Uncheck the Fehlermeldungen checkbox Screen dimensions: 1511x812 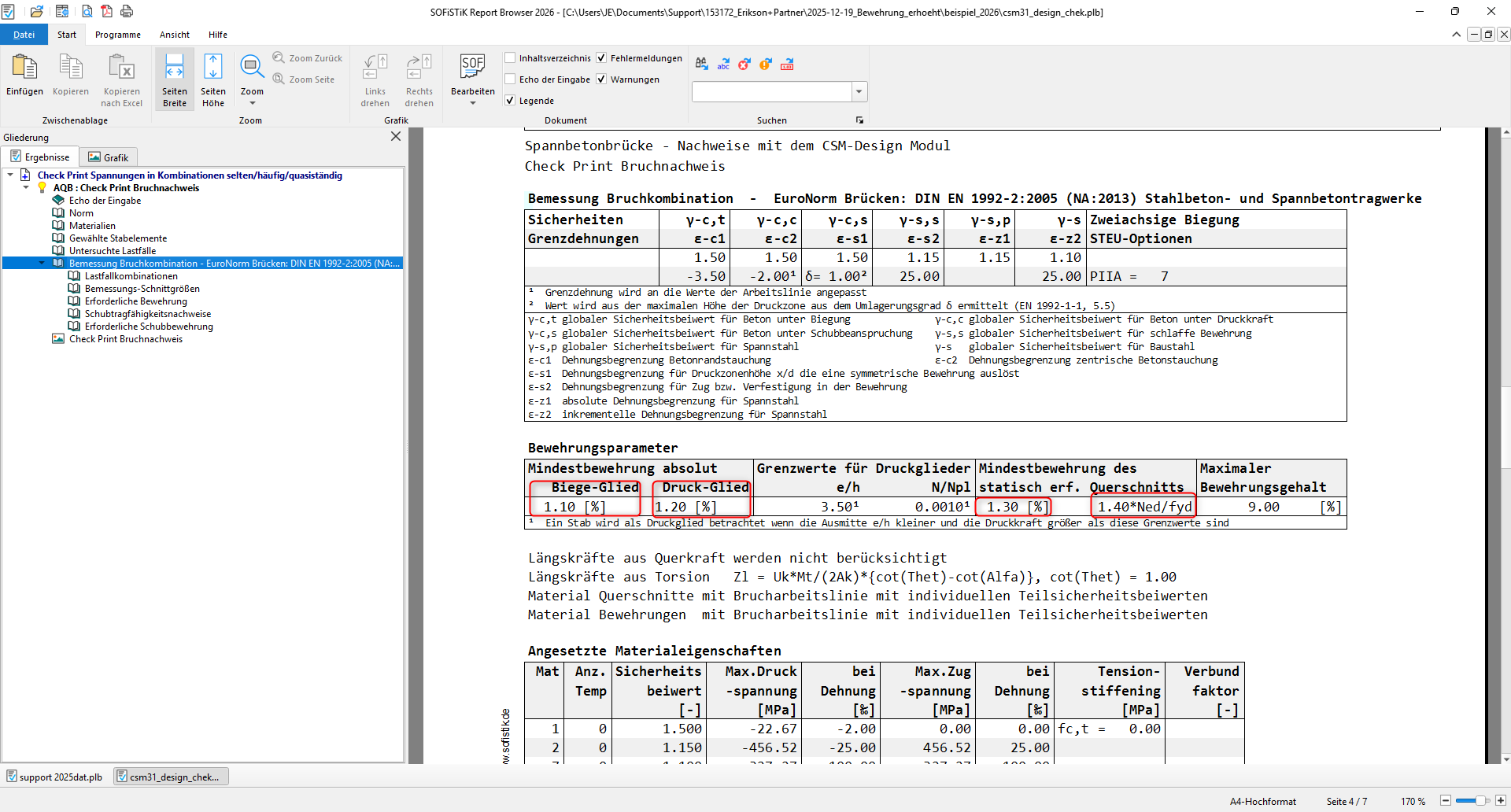click(601, 58)
